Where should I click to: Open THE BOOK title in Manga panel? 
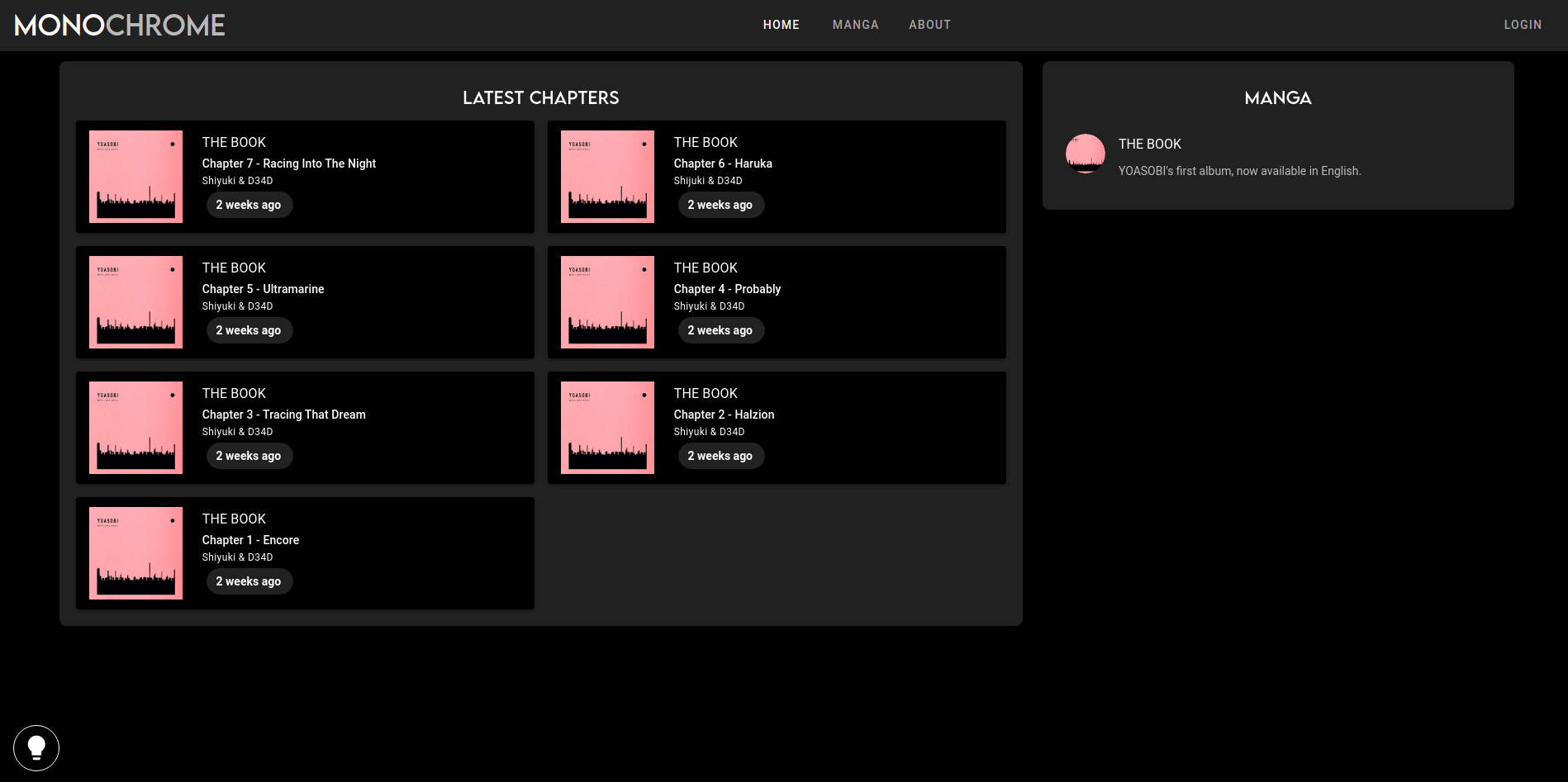(1150, 144)
